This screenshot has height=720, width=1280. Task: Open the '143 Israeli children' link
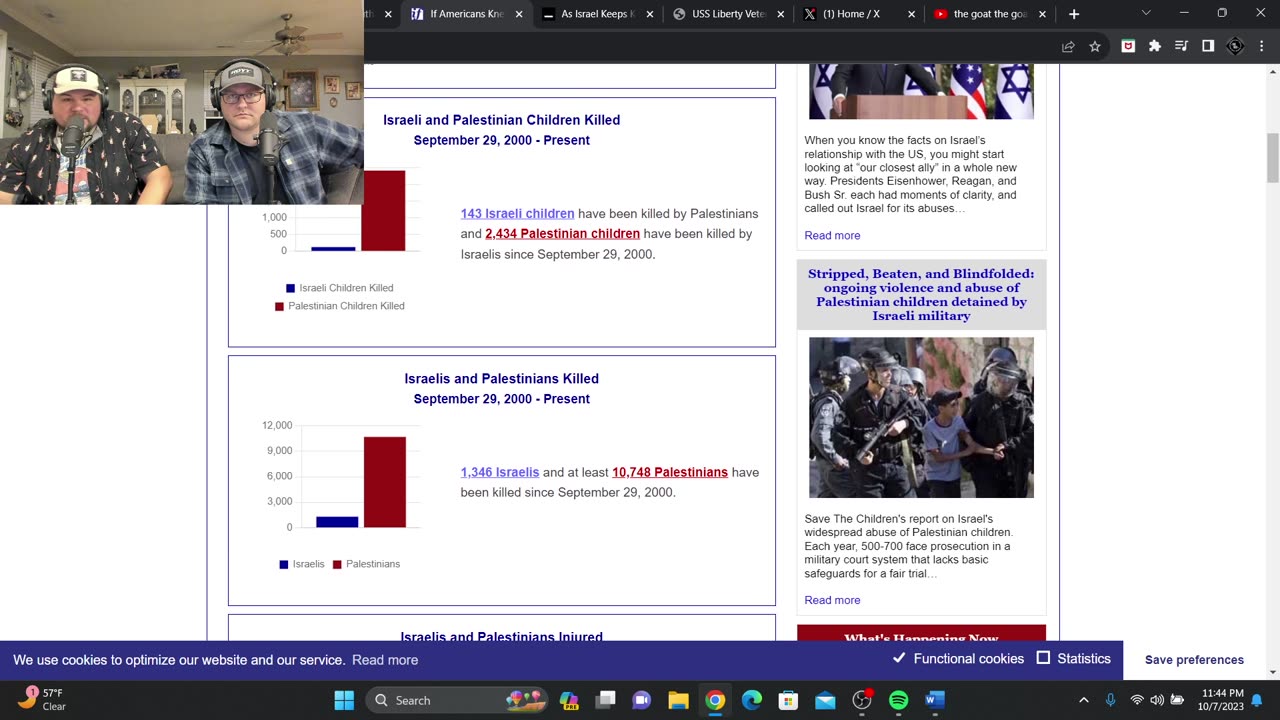[x=517, y=213]
